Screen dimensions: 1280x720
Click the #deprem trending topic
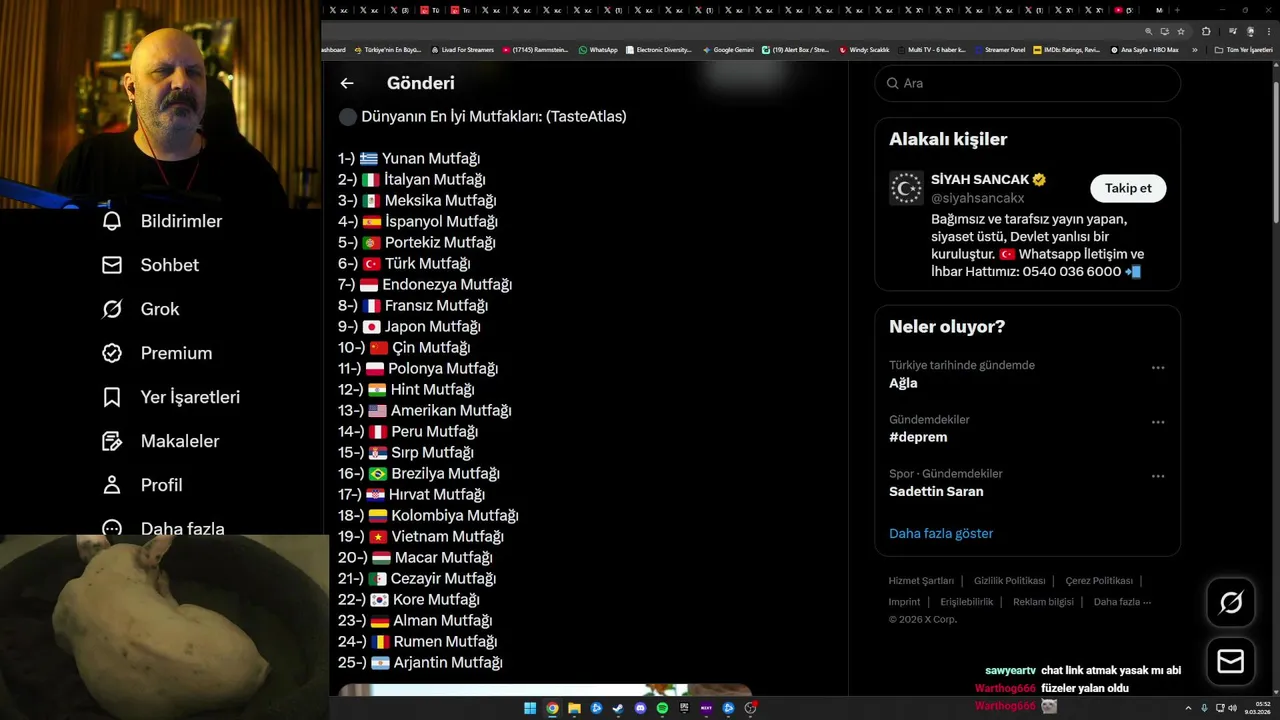tap(918, 437)
